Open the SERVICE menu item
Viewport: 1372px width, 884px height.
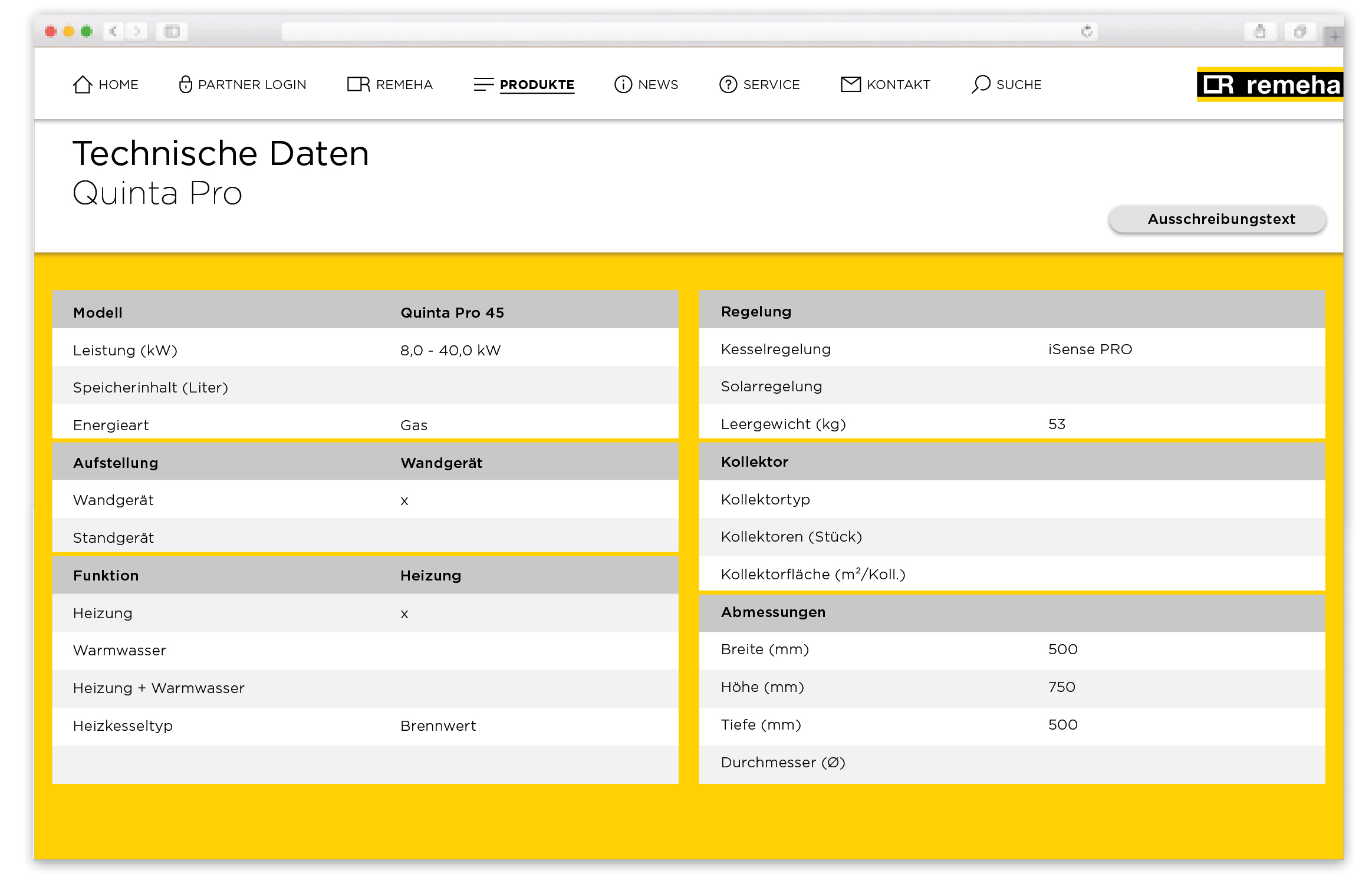pyautogui.click(x=772, y=84)
